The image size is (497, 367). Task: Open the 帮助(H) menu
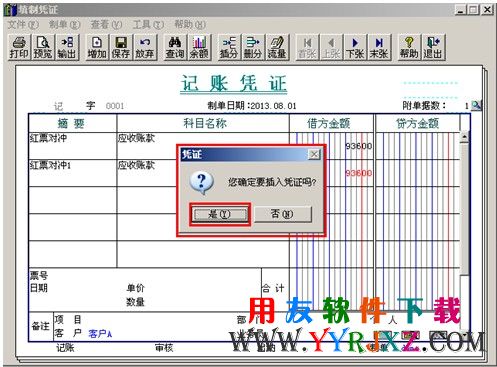[190, 24]
